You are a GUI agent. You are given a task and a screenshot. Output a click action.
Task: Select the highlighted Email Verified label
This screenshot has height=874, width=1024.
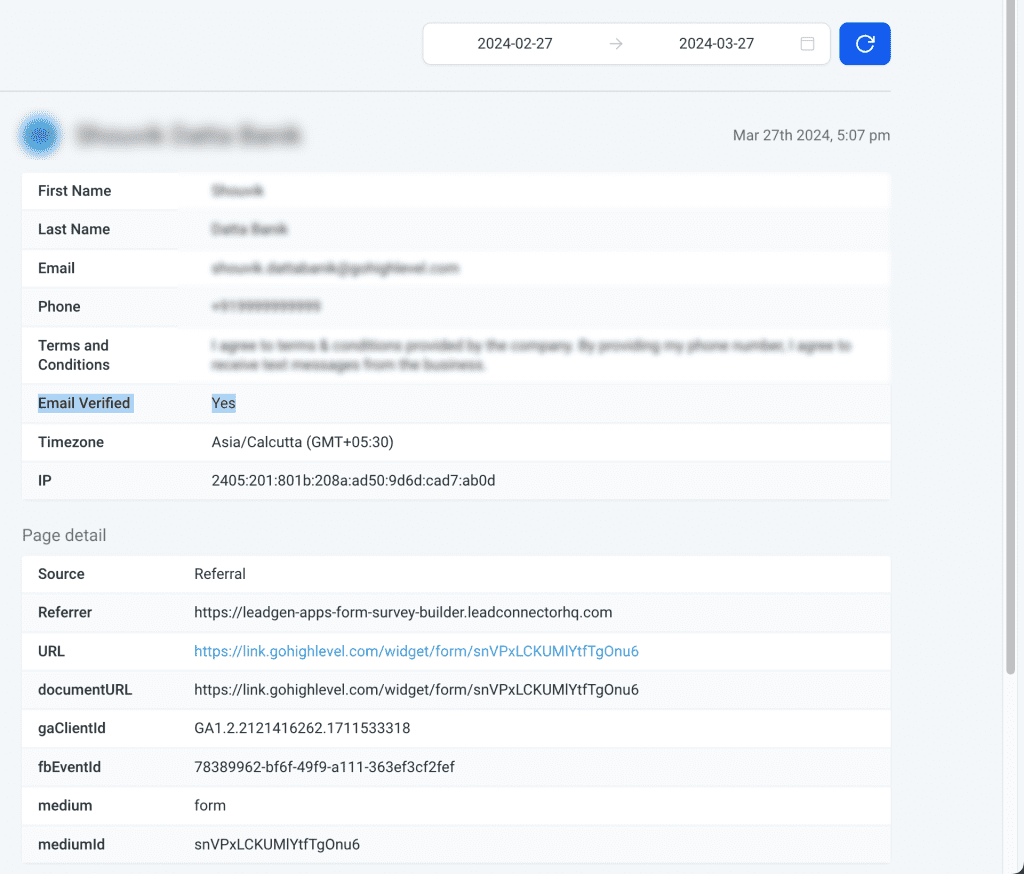[x=84, y=403]
